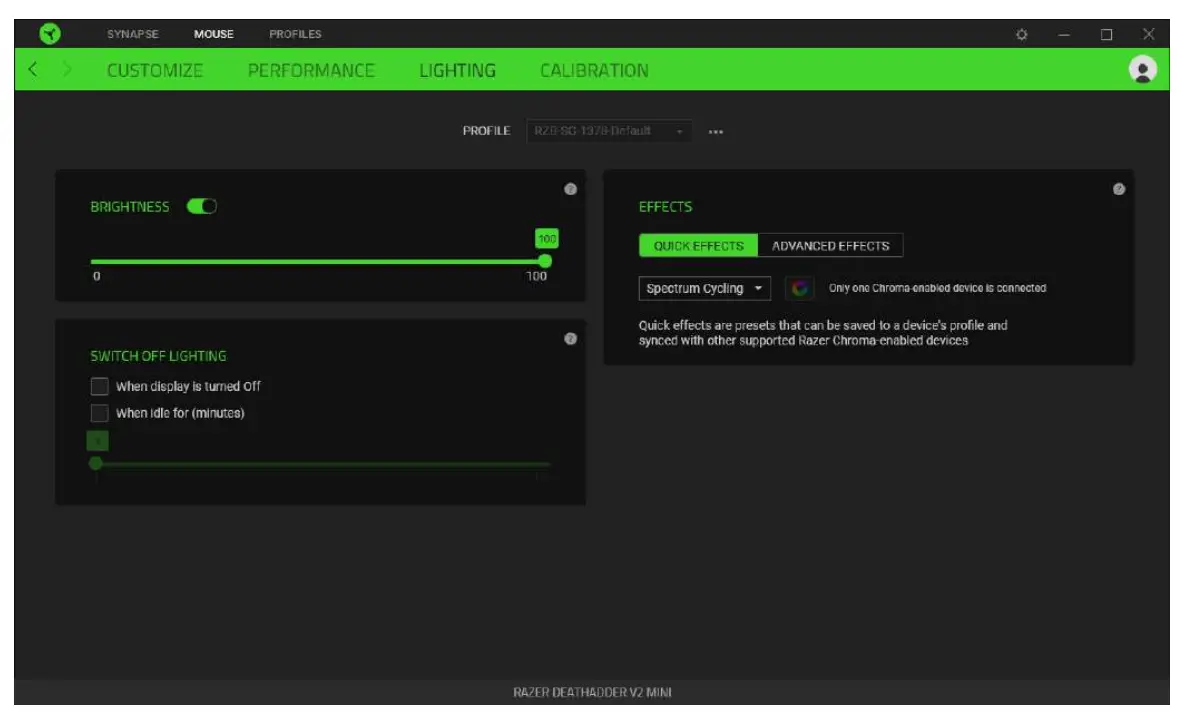Click the Switch Off Lighting help icon
The image size is (1180, 723).
click(x=570, y=339)
